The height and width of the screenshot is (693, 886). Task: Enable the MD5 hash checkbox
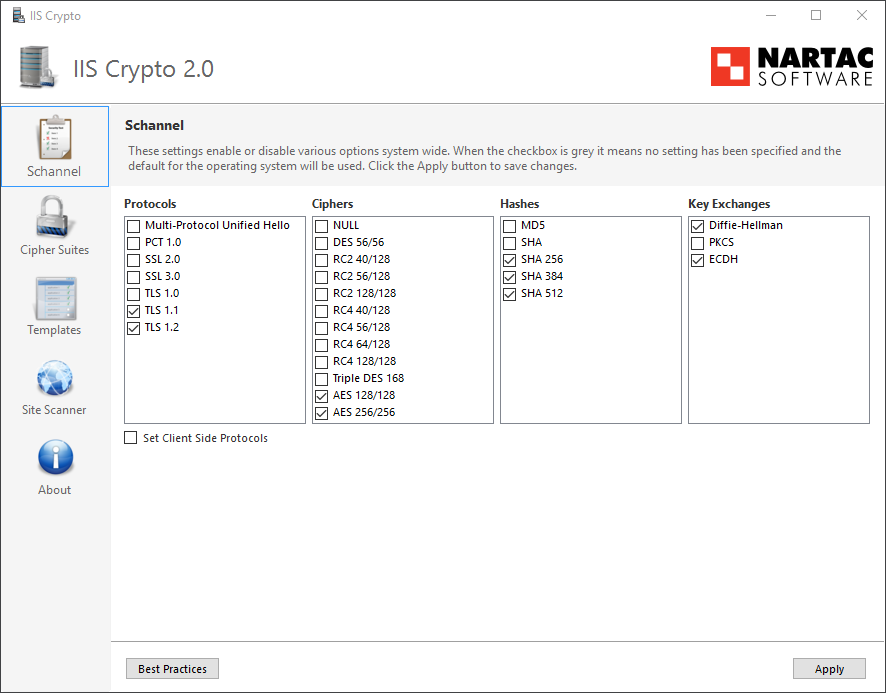point(510,226)
